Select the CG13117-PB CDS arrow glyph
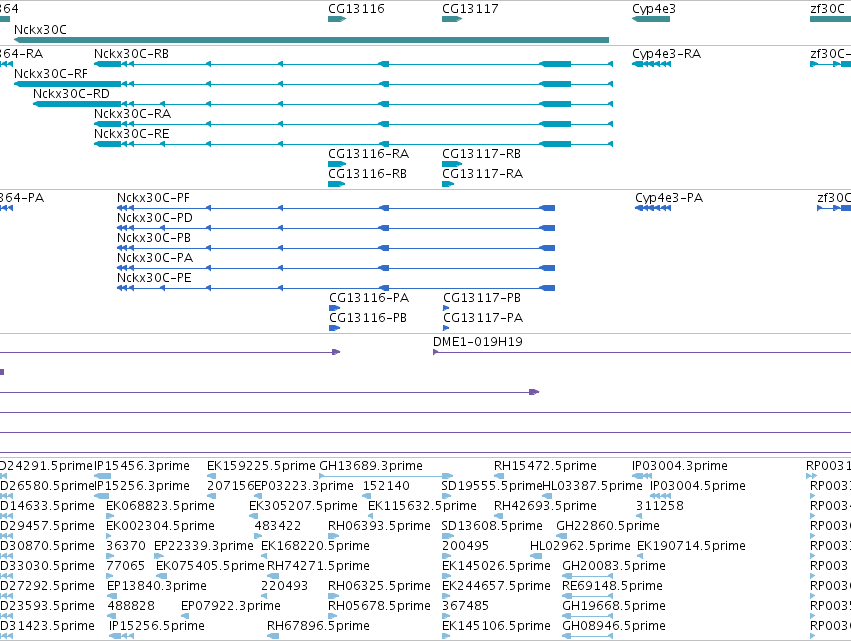This screenshot has height=641, width=851. coord(446,308)
